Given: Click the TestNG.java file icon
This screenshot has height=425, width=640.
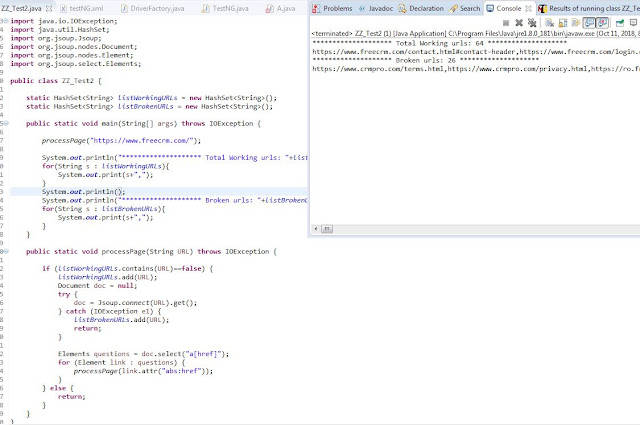Looking at the screenshot, I should point(206,8).
